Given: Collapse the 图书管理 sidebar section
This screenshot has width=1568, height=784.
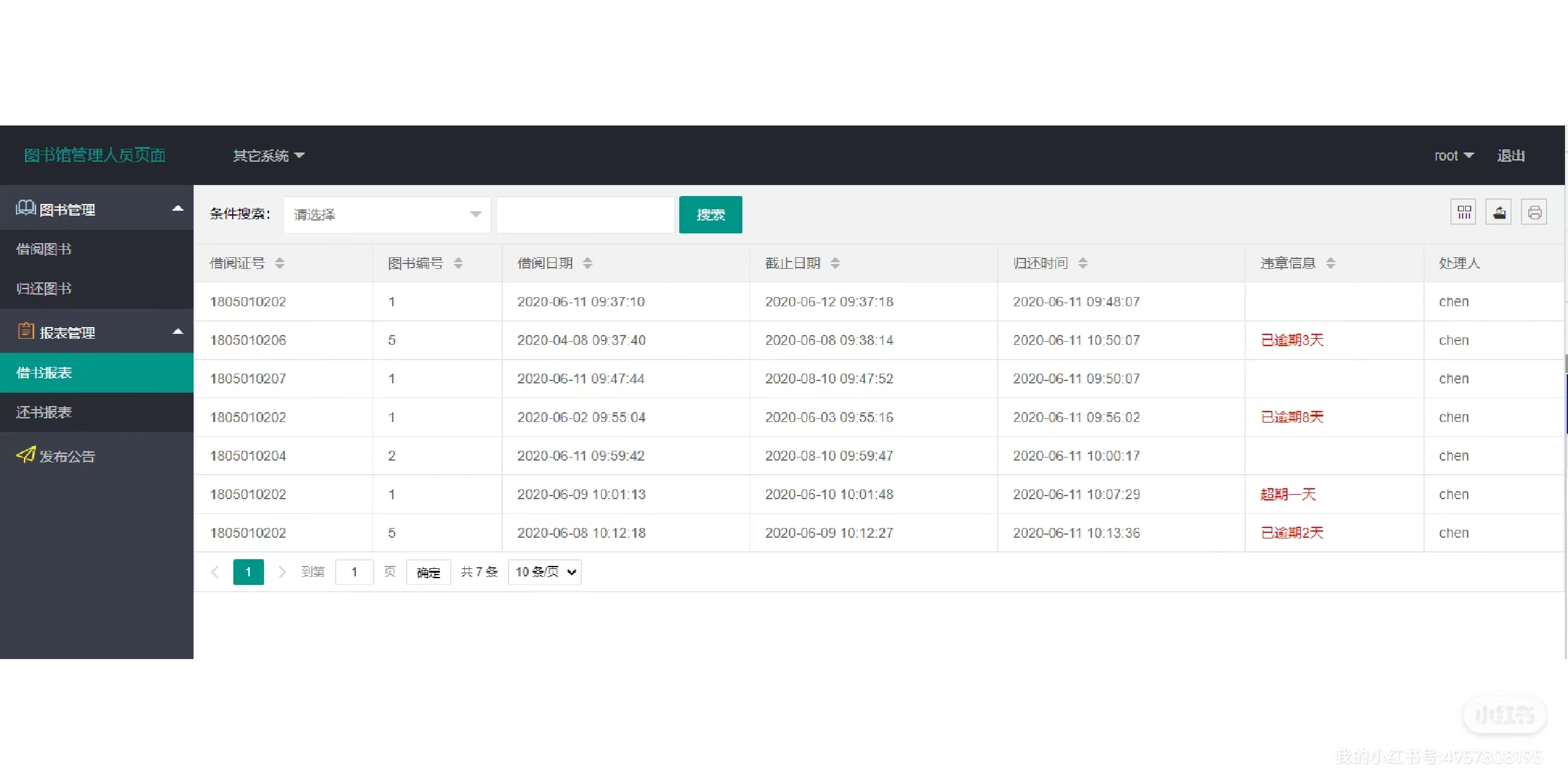Looking at the screenshot, I should 178,209.
